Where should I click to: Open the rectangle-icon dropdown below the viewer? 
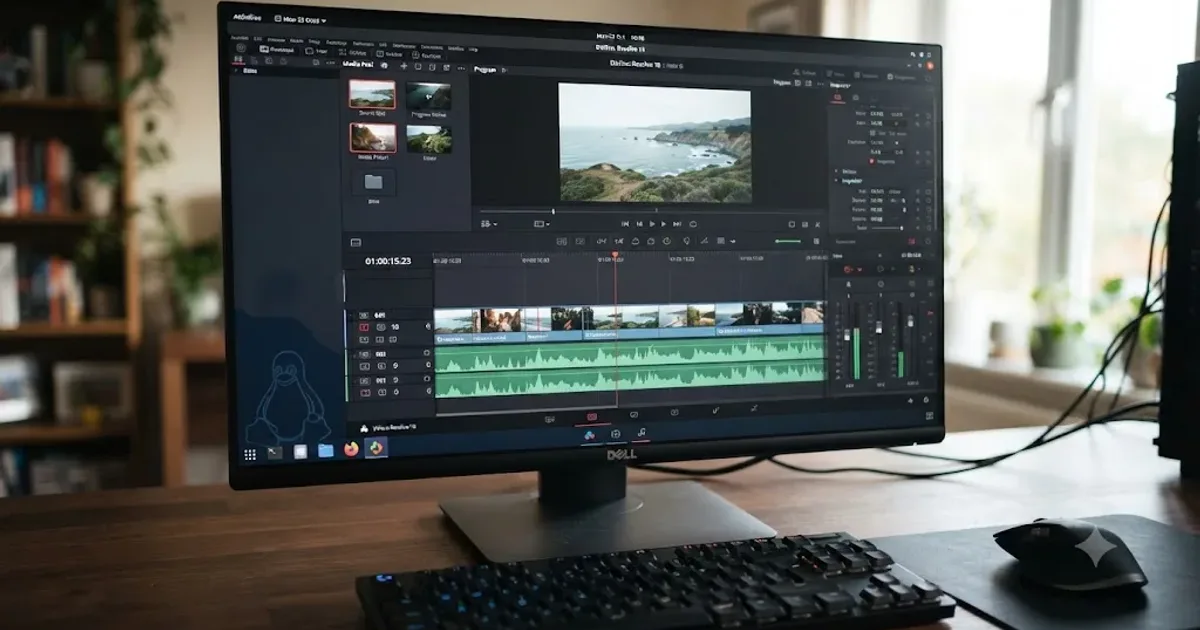pos(543,223)
